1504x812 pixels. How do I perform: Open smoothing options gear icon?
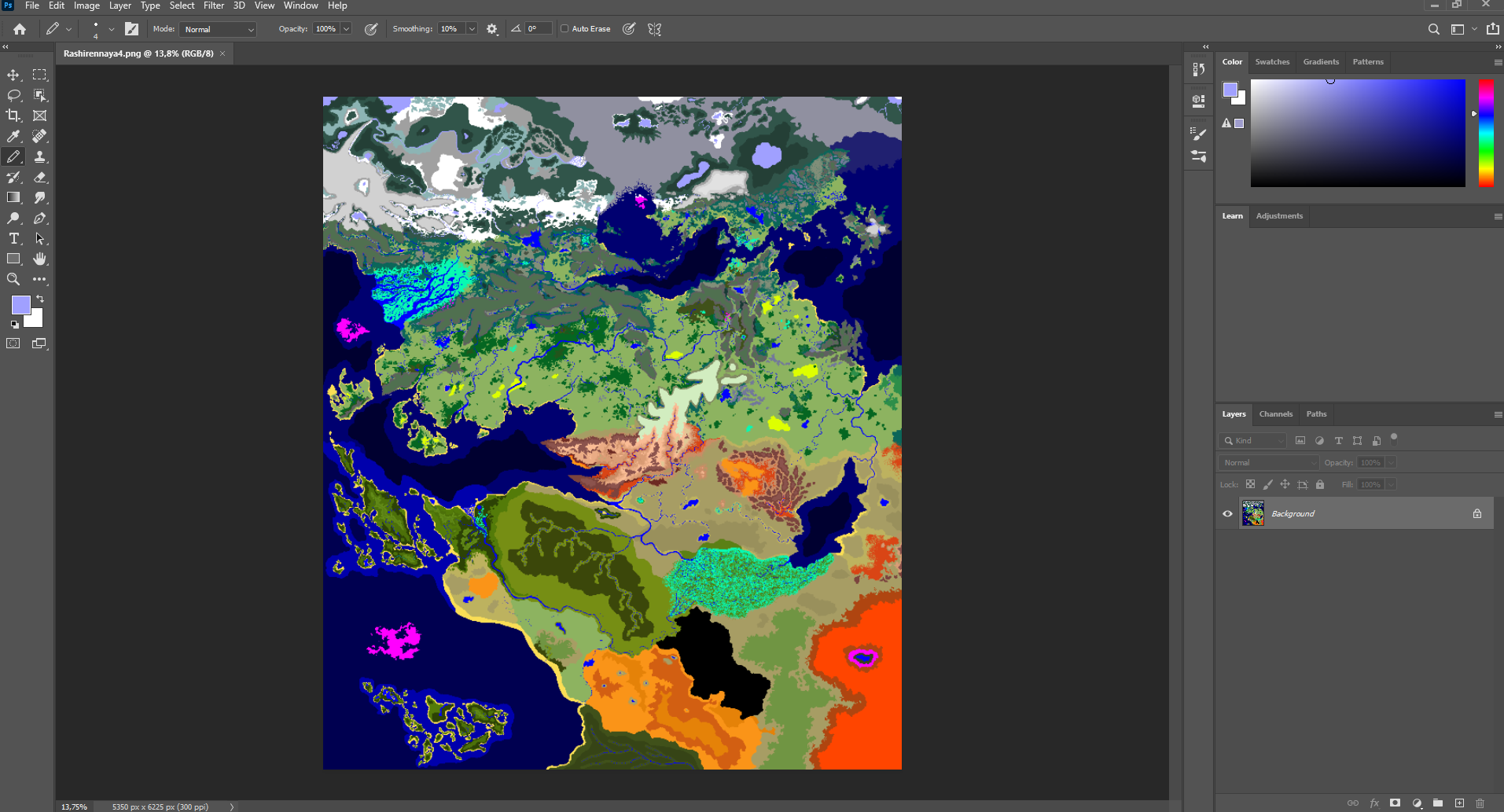492,29
